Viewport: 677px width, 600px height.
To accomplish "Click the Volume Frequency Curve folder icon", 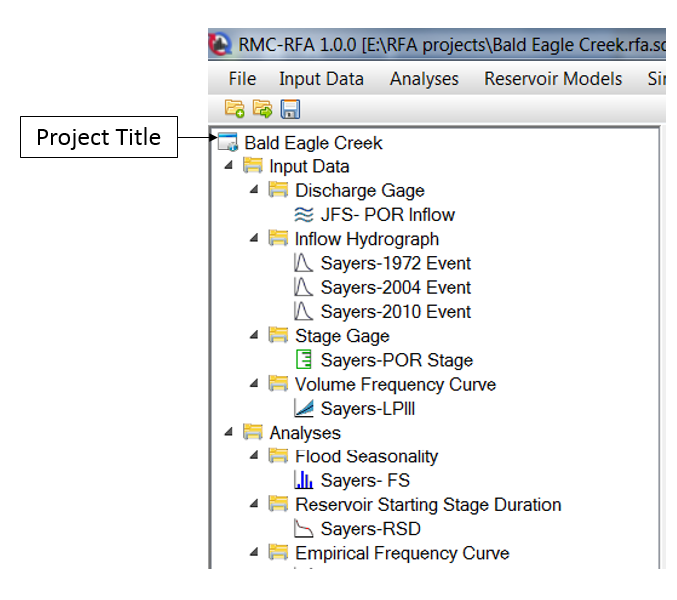I will 278,383.
